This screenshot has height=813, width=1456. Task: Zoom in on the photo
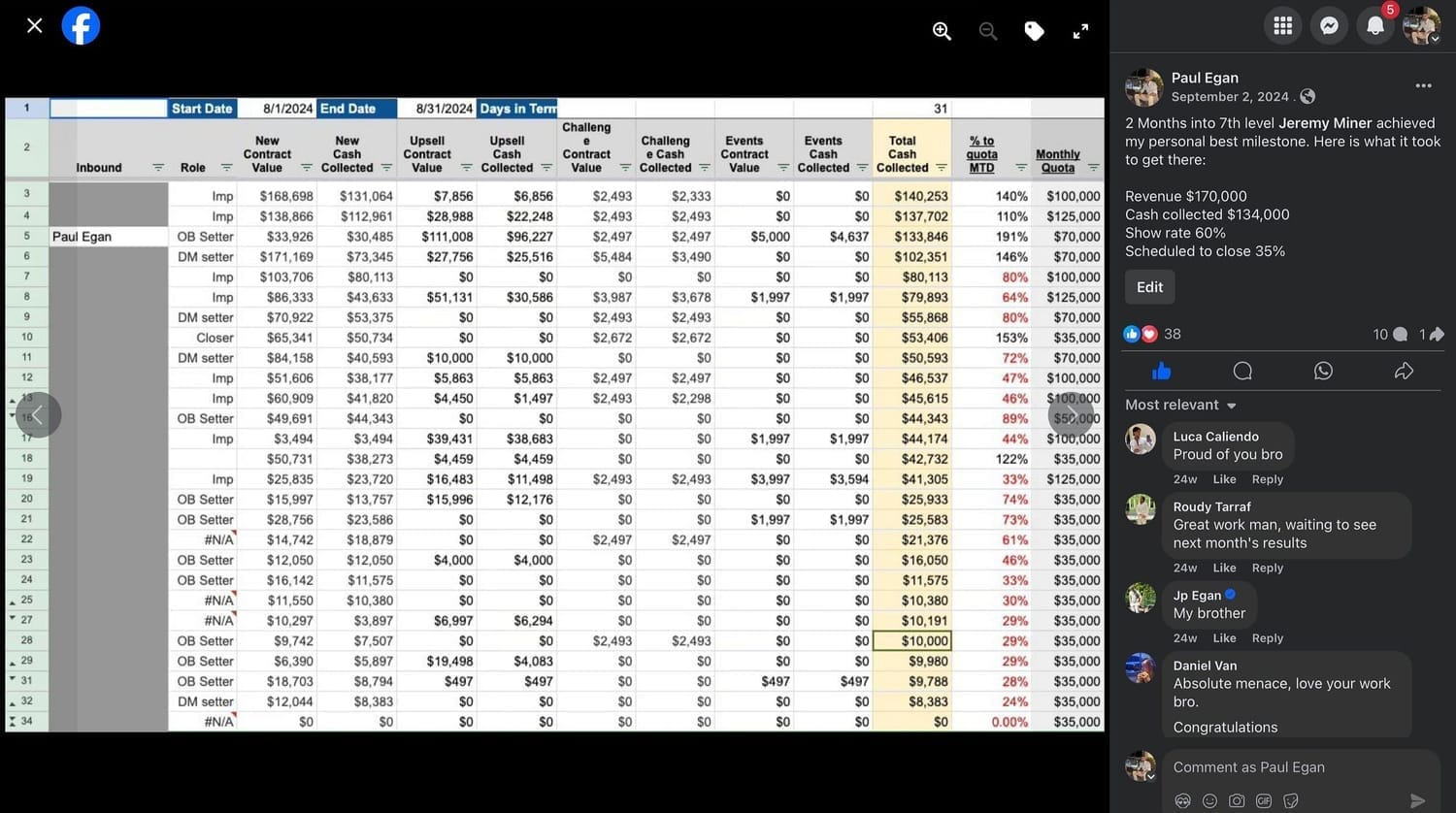pos(942,31)
